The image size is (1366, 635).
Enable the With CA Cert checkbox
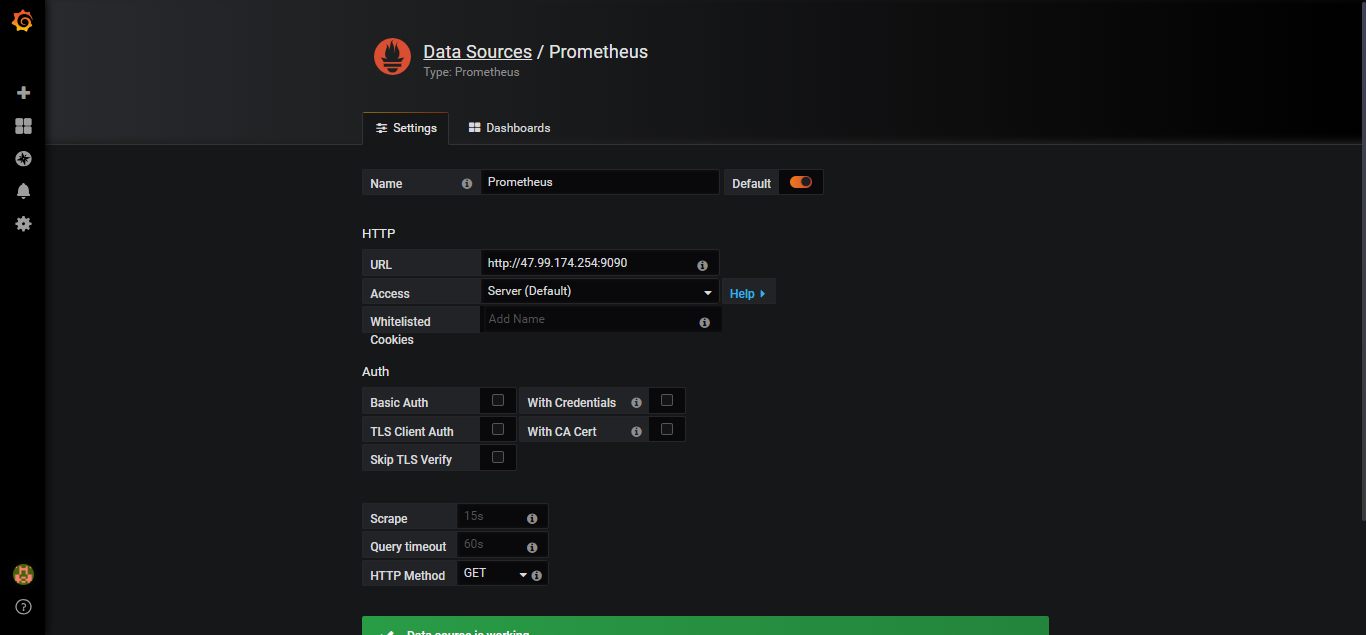point(667,429)
